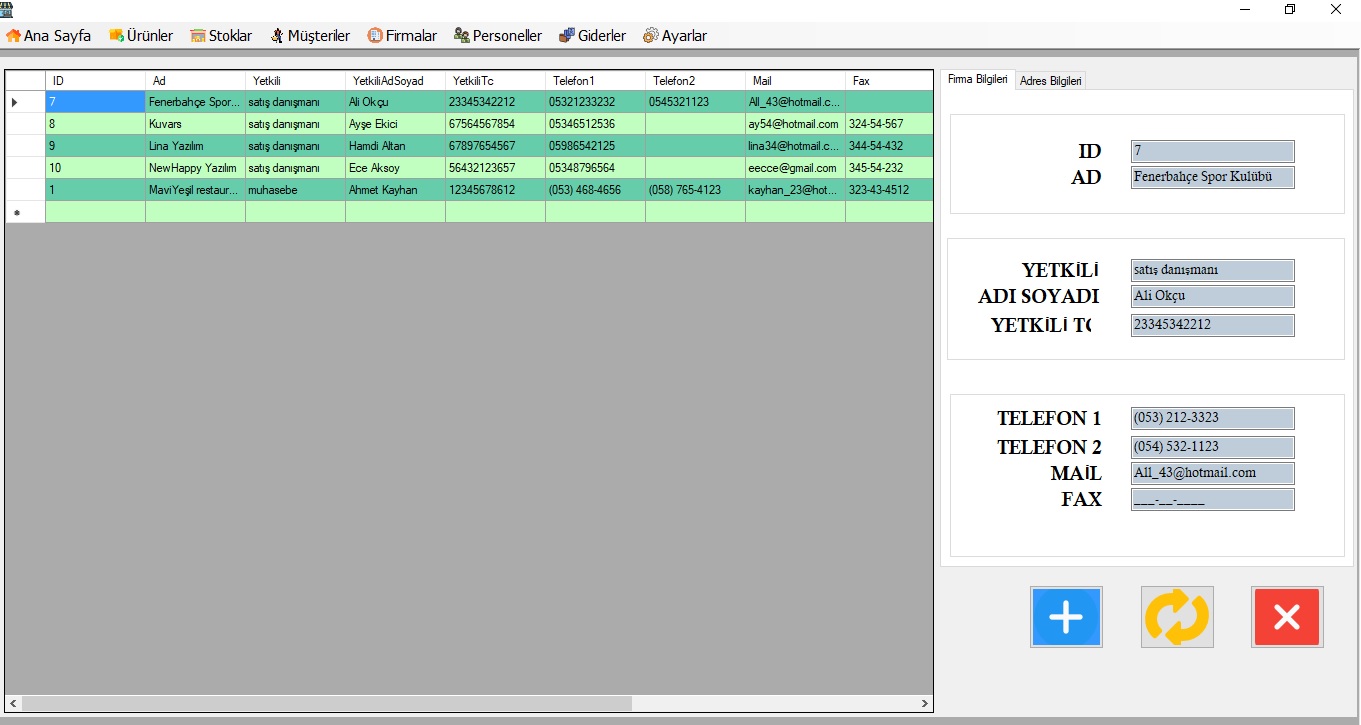Sort by the ID column header
The height and width of the screenshot is (725, 1361).
pyautogui.click(x=95, y=80)
